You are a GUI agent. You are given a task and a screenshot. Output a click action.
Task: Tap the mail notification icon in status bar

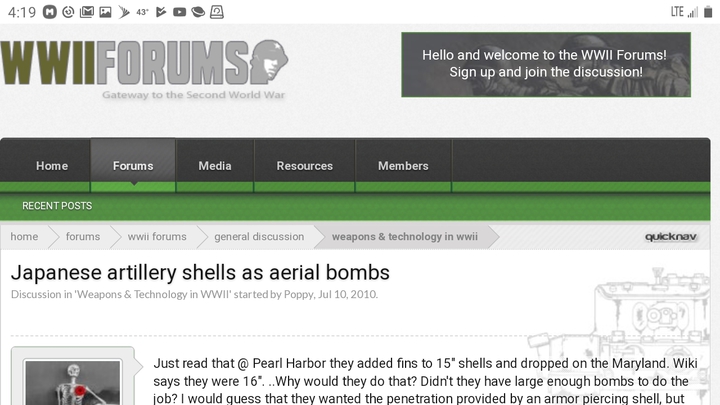[87, 12]
